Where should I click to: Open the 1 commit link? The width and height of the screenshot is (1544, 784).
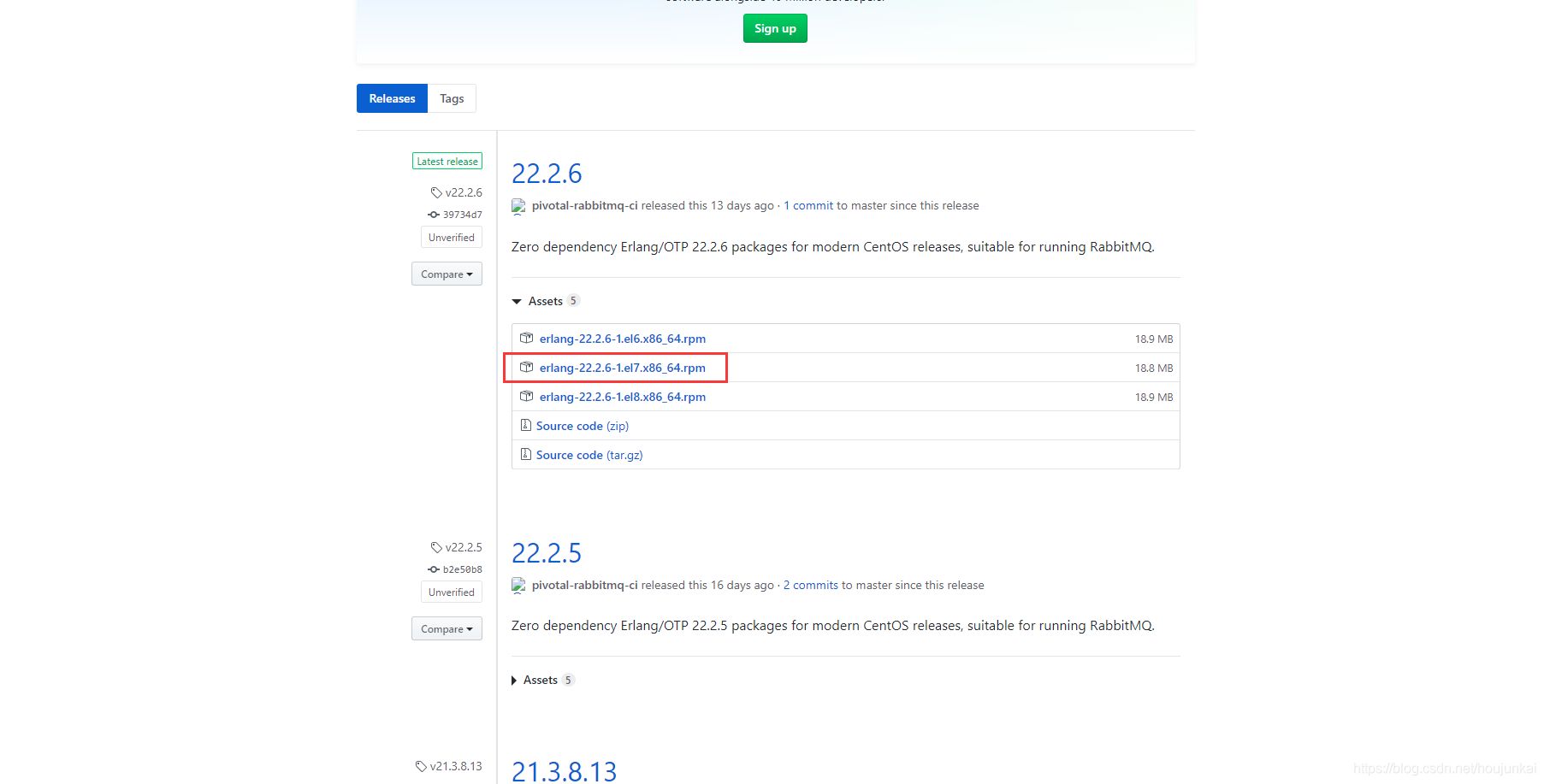tap(808, 205)
